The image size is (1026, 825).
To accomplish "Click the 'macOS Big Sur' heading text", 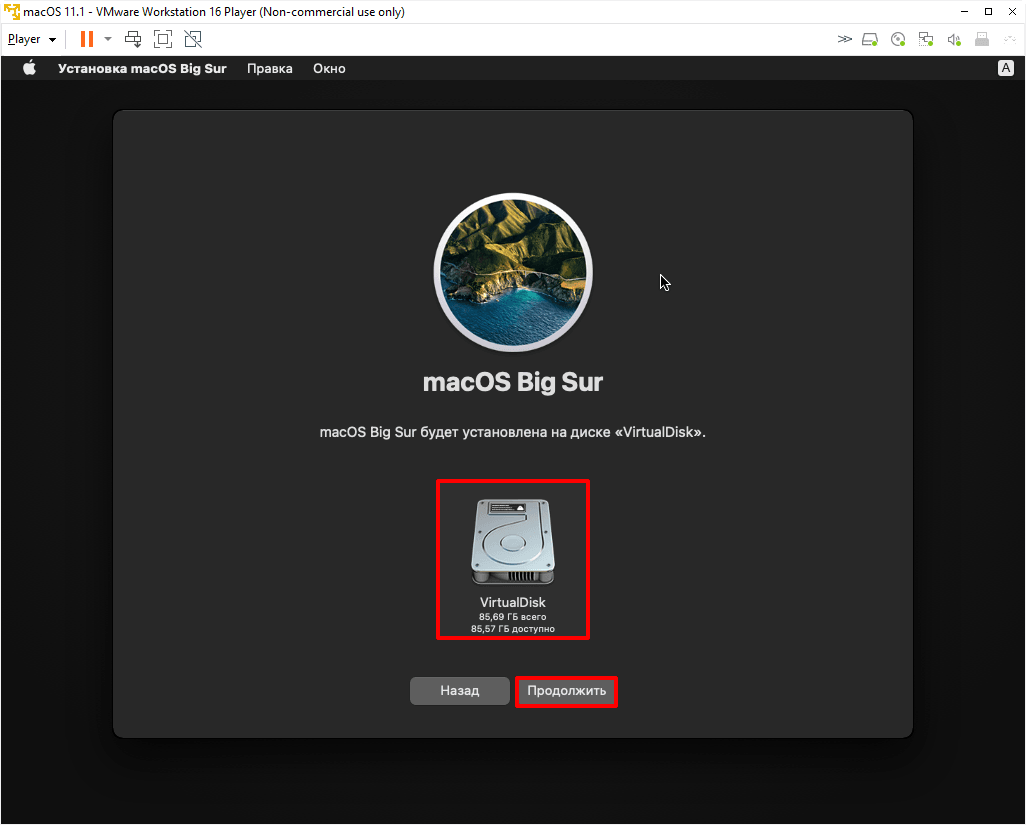I will click(513, 382).
